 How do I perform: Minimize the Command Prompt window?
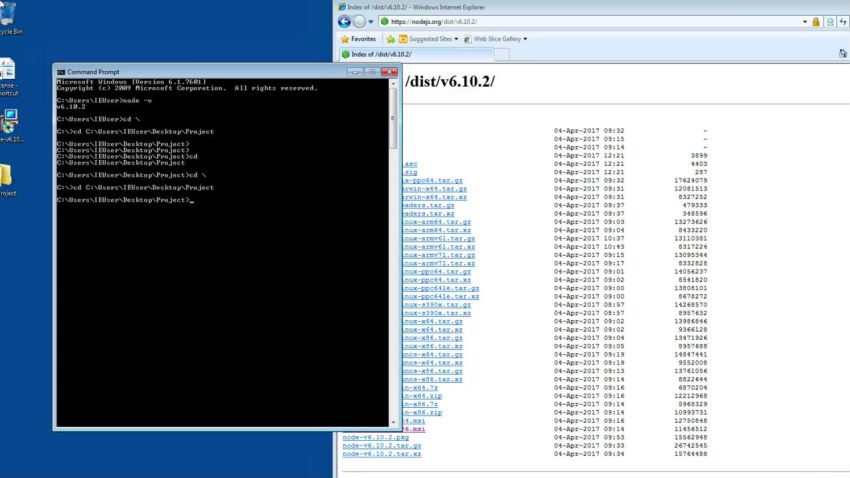pos(355,72)
